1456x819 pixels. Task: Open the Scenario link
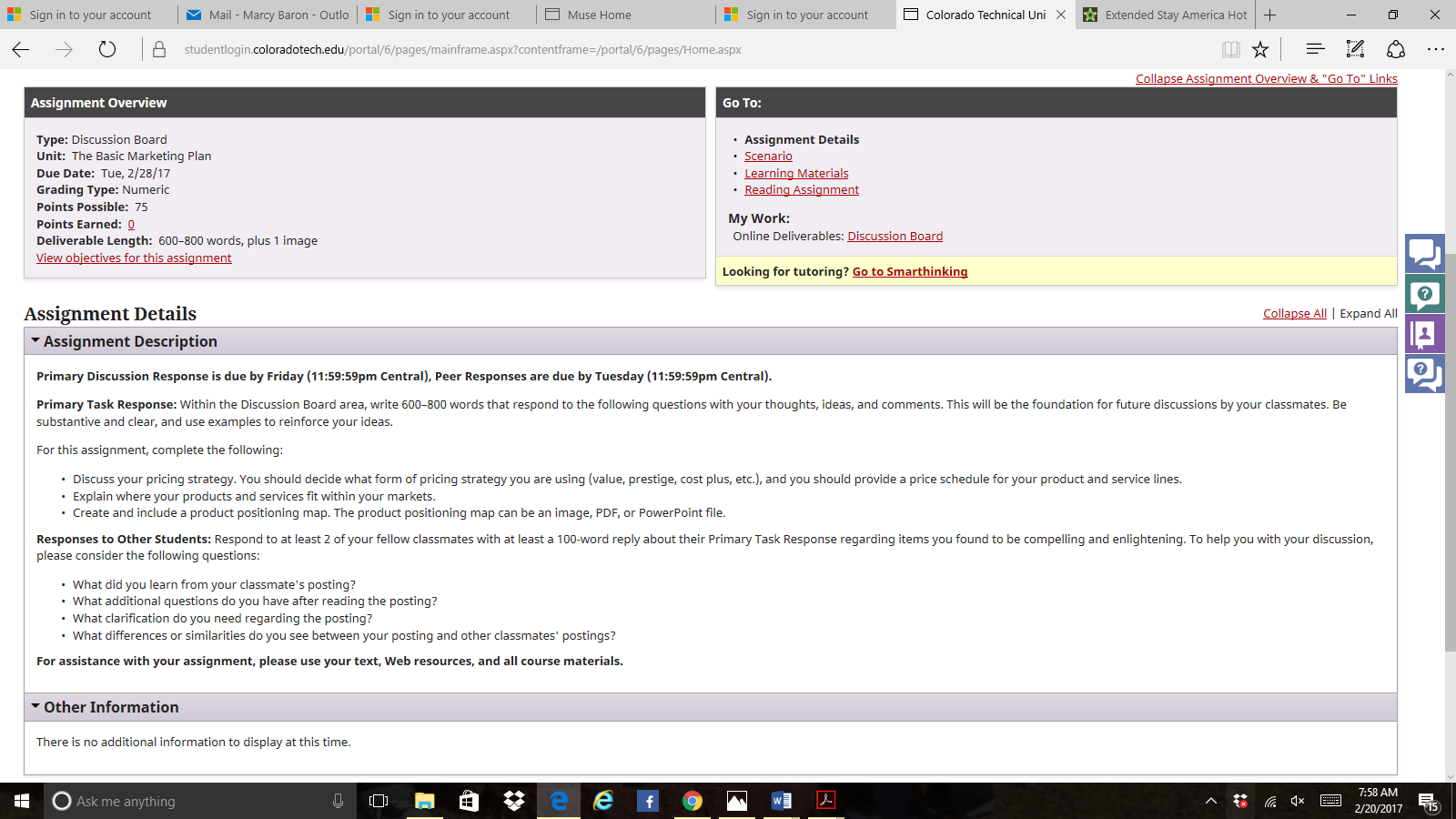click(x=768, y=156)
